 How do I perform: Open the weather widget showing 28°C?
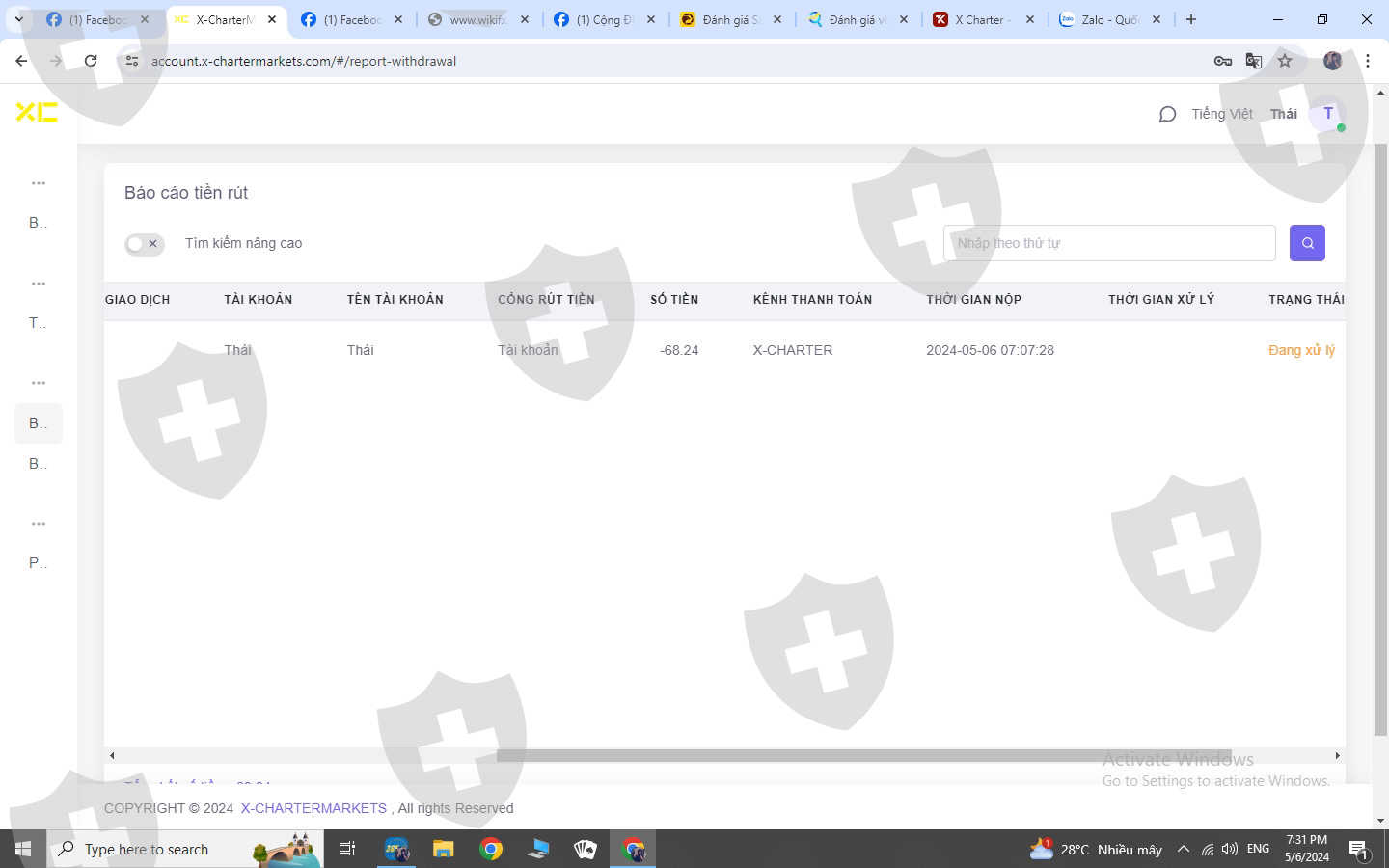pyautogui.click(x=1096, y=850)
